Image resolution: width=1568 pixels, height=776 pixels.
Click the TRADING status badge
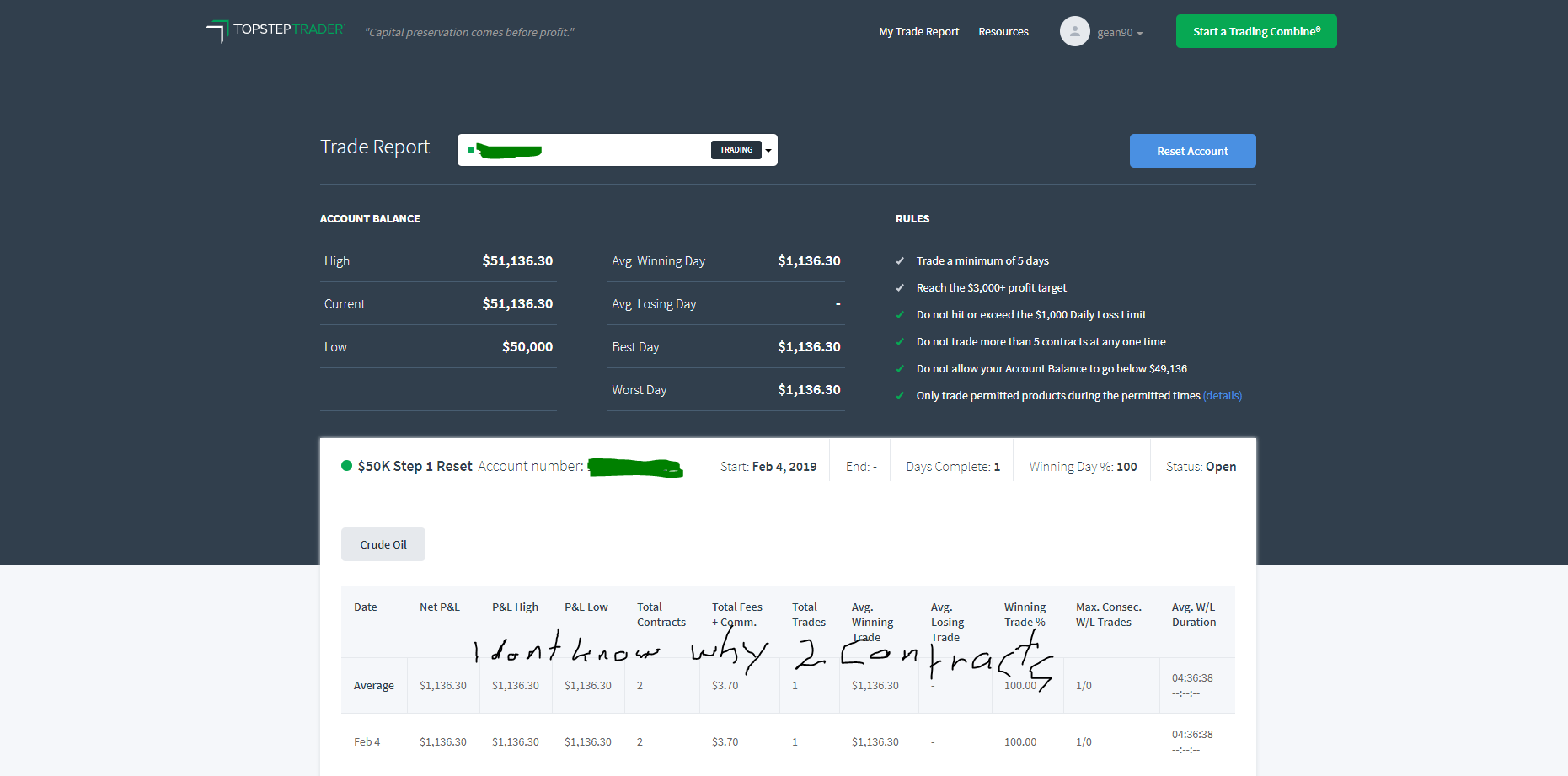[x=736, y=150]
